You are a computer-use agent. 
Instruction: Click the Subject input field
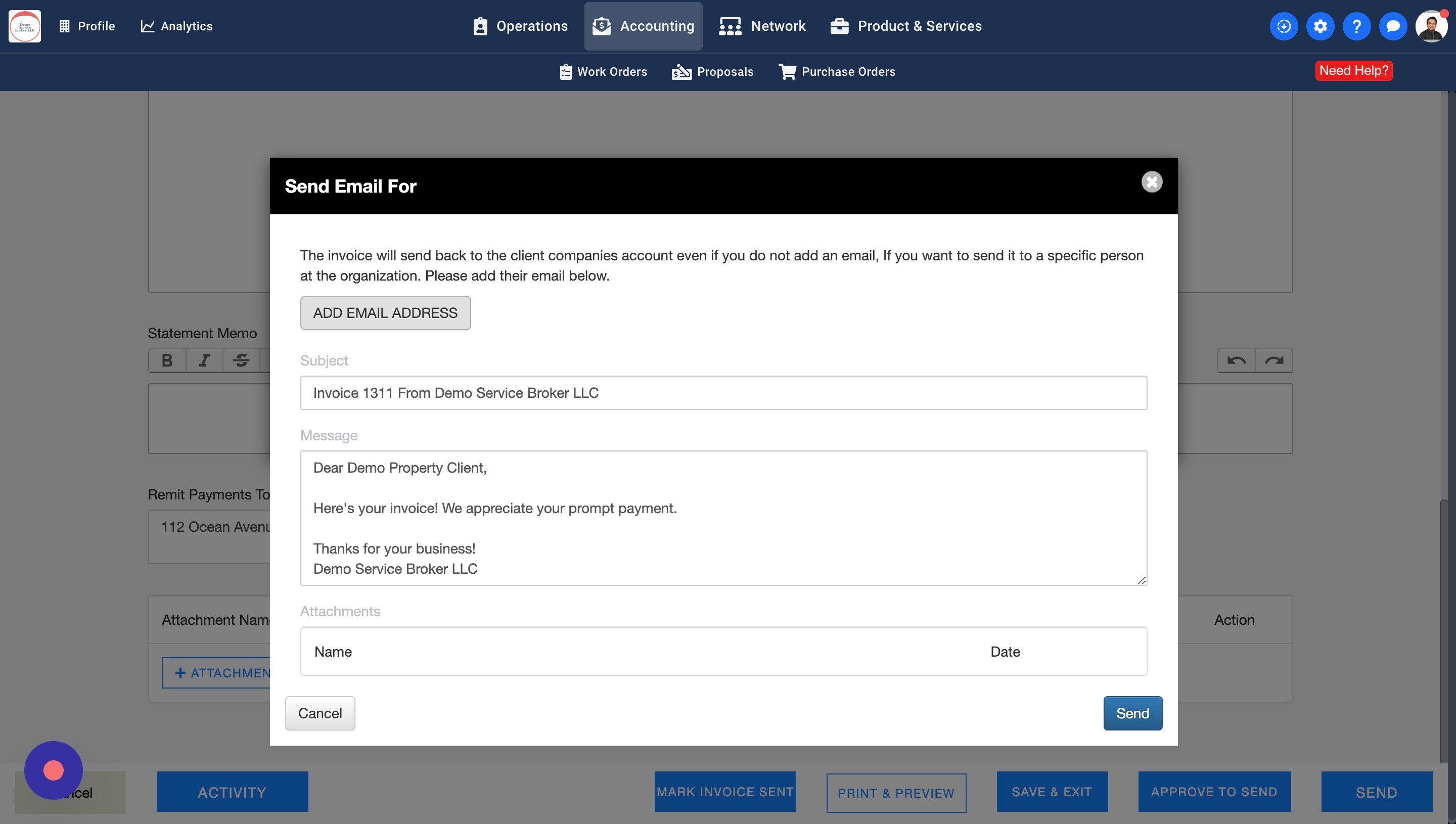723,393
